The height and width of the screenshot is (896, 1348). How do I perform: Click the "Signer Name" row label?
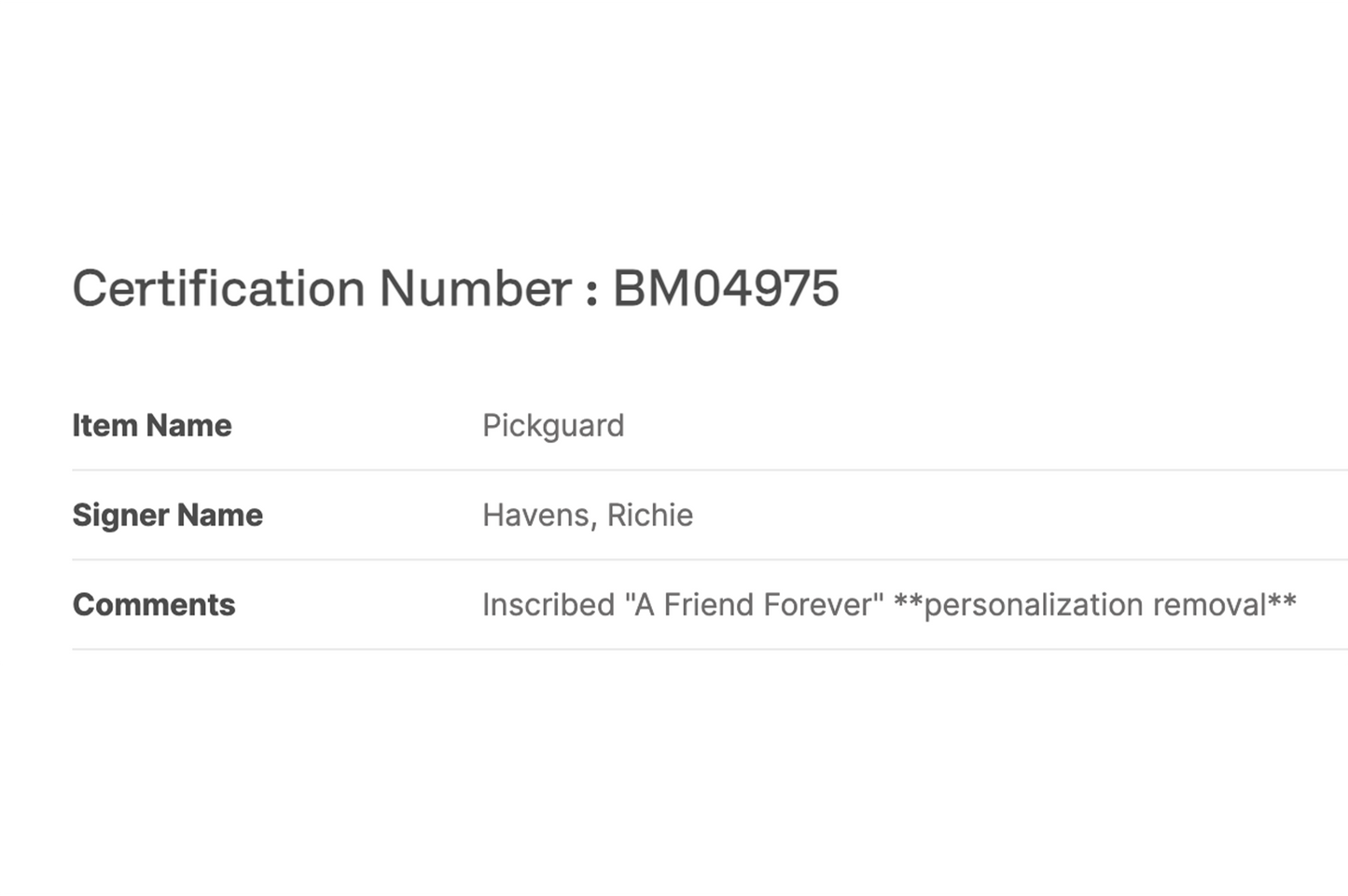point(168,515)
